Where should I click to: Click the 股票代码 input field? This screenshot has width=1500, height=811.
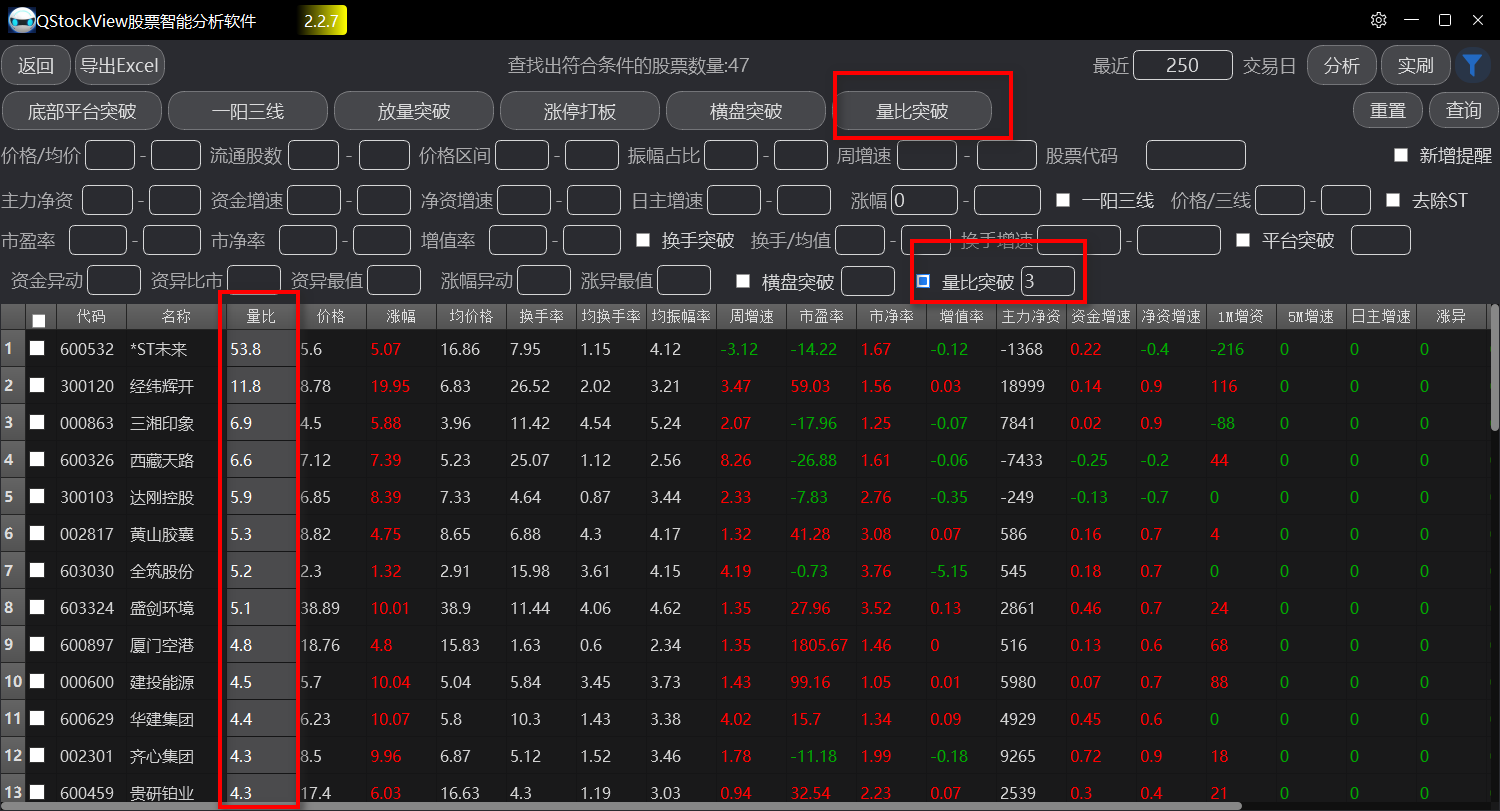coord(1196,156)
